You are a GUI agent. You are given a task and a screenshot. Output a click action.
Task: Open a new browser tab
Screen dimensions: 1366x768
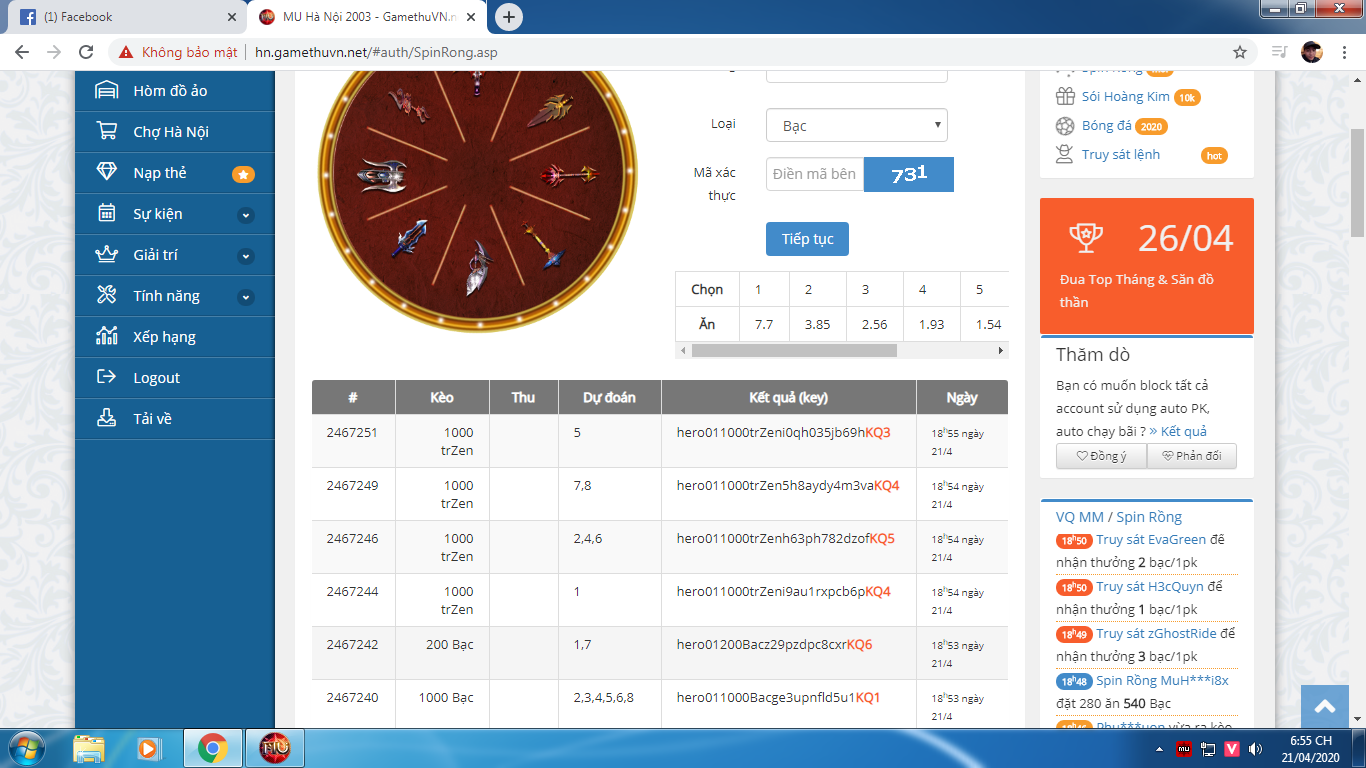coord(509,17)
